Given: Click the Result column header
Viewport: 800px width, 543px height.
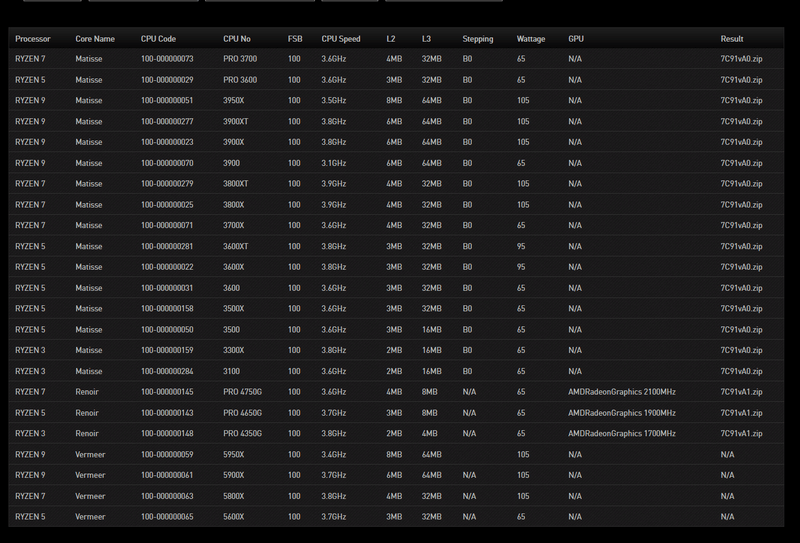Looking at the screenshot, I should [732, 39].
